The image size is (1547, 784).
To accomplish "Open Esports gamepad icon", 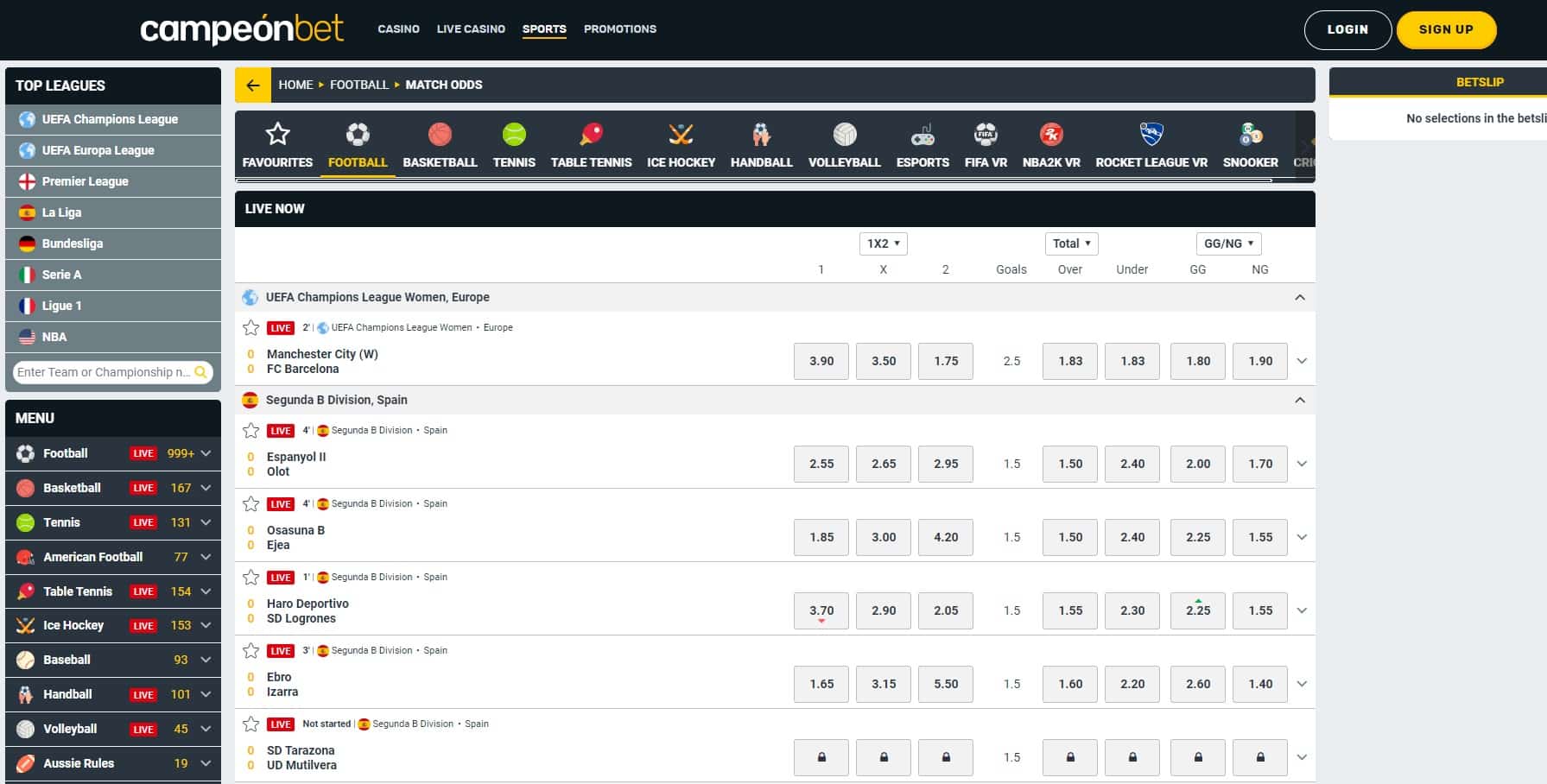I will coord(922,134).
